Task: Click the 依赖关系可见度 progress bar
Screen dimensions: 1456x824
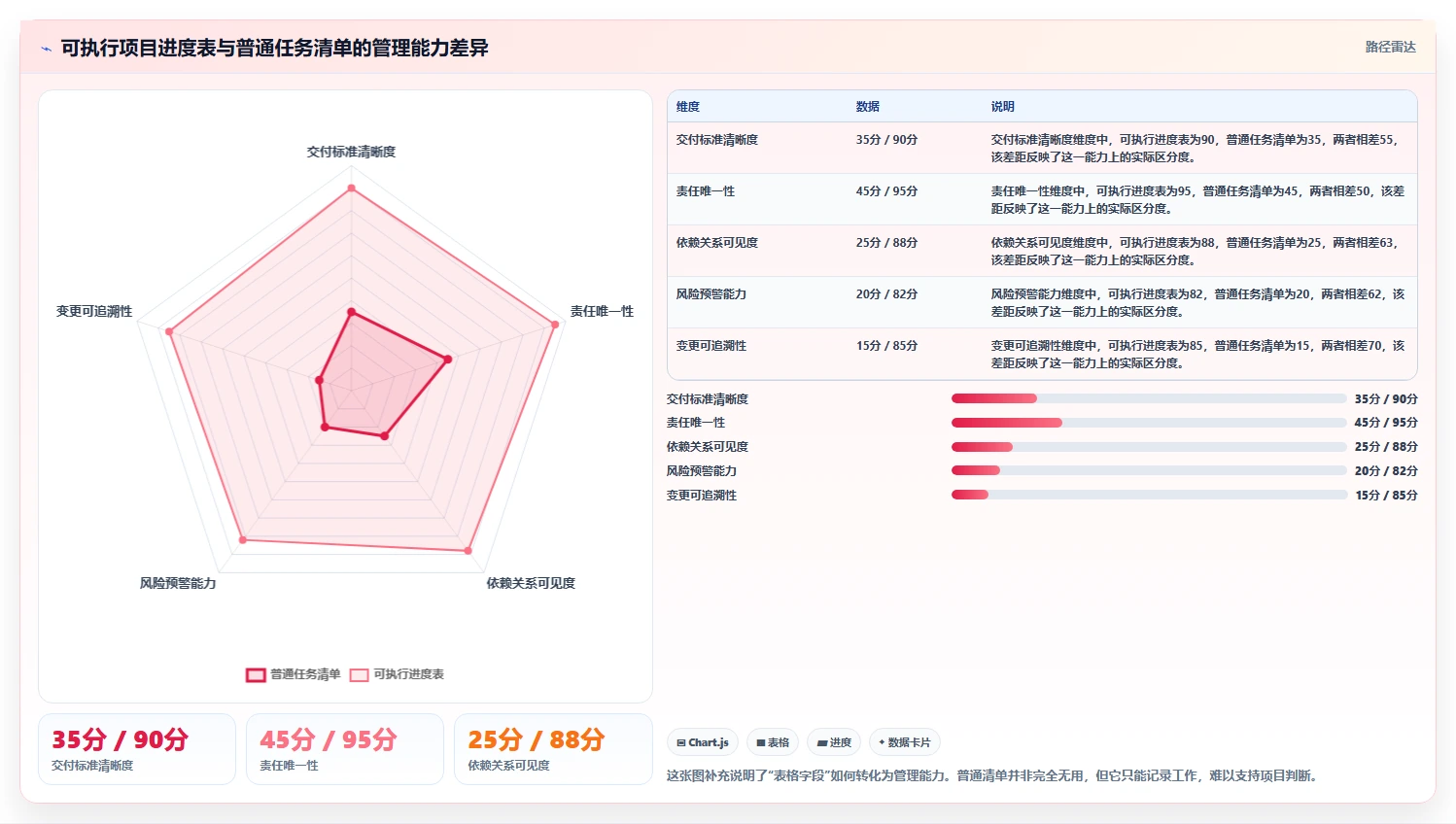Action: coord(1149,447)
